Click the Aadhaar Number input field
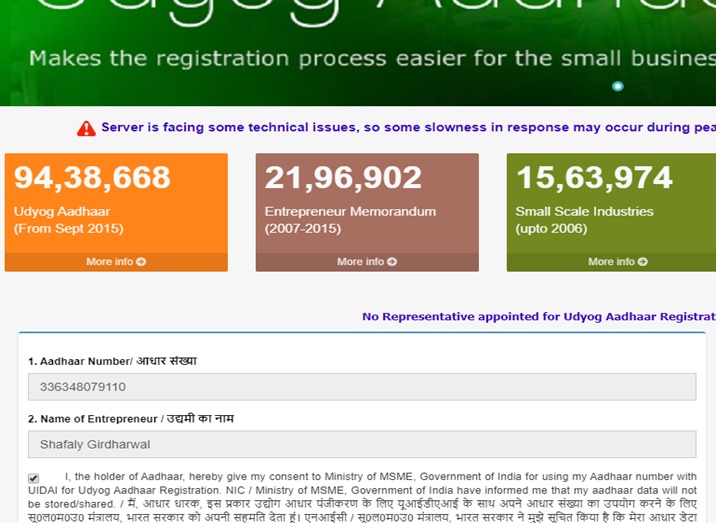This screenshot has width=716, height=523. point(362,387)
